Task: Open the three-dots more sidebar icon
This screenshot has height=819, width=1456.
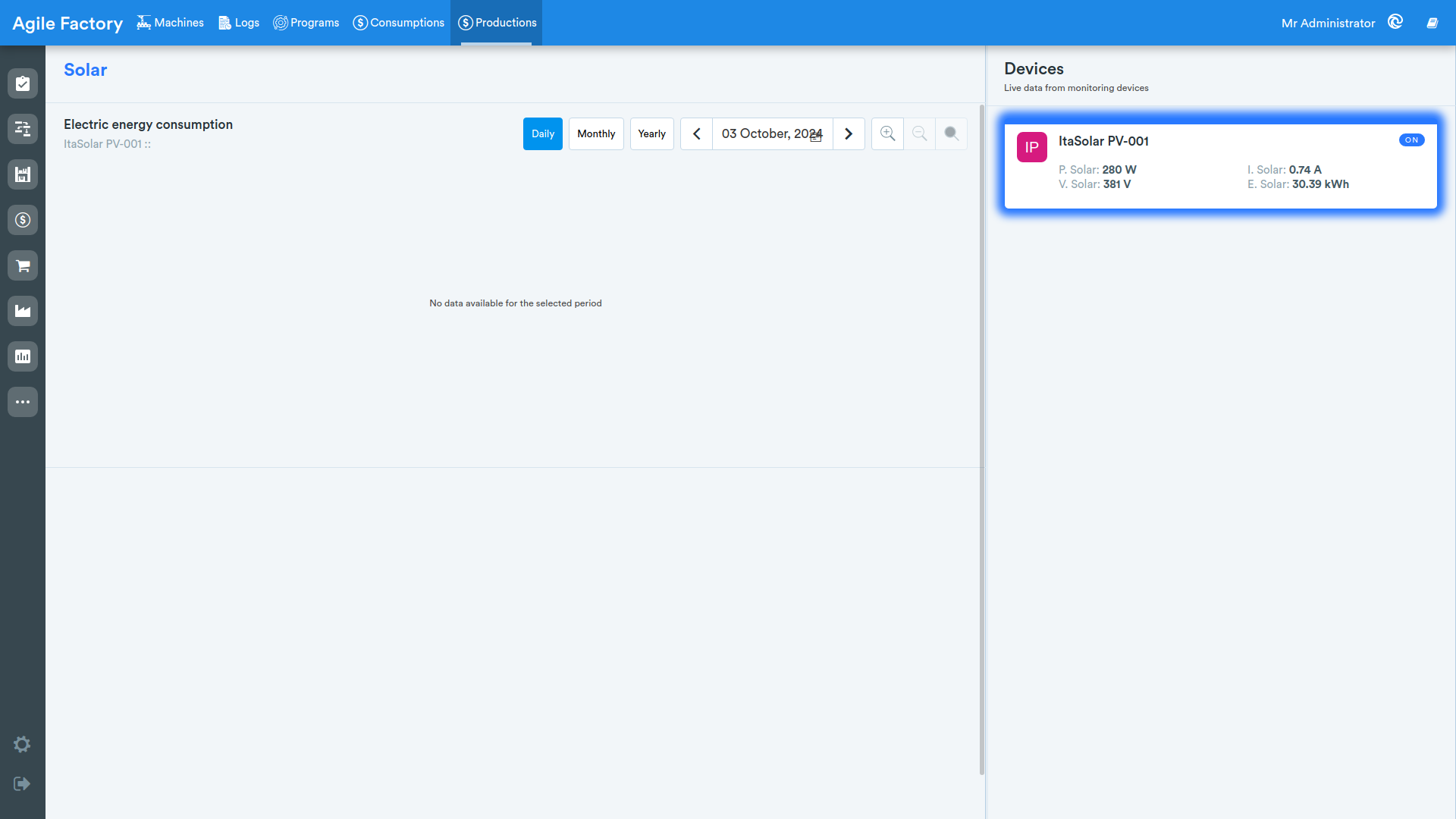Action: pyautogui.click(x=23, y=402)
